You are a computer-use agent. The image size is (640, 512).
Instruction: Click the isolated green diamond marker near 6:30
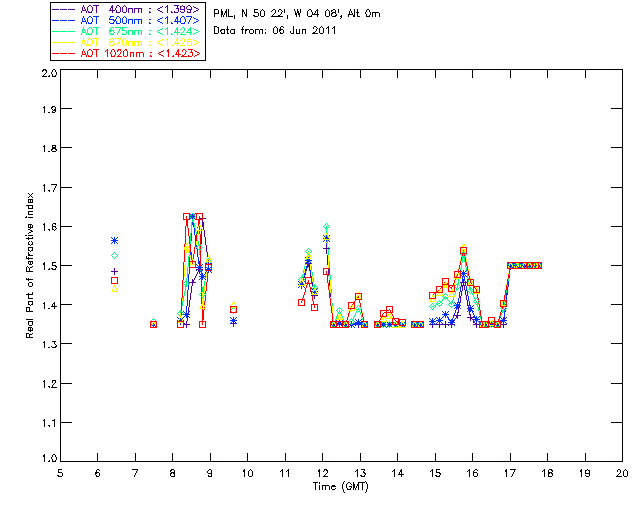(115, 256)
